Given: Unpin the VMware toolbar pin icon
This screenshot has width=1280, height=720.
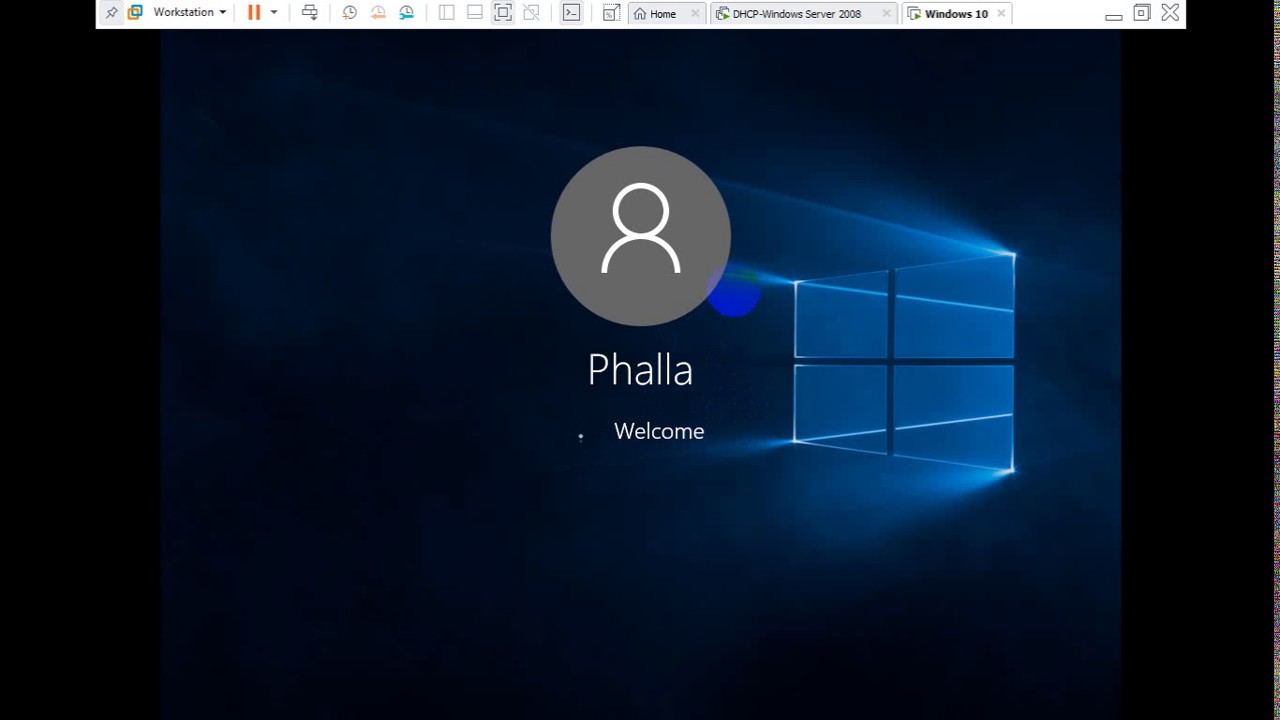Looking at the screenshot, I should click(111, 13).
